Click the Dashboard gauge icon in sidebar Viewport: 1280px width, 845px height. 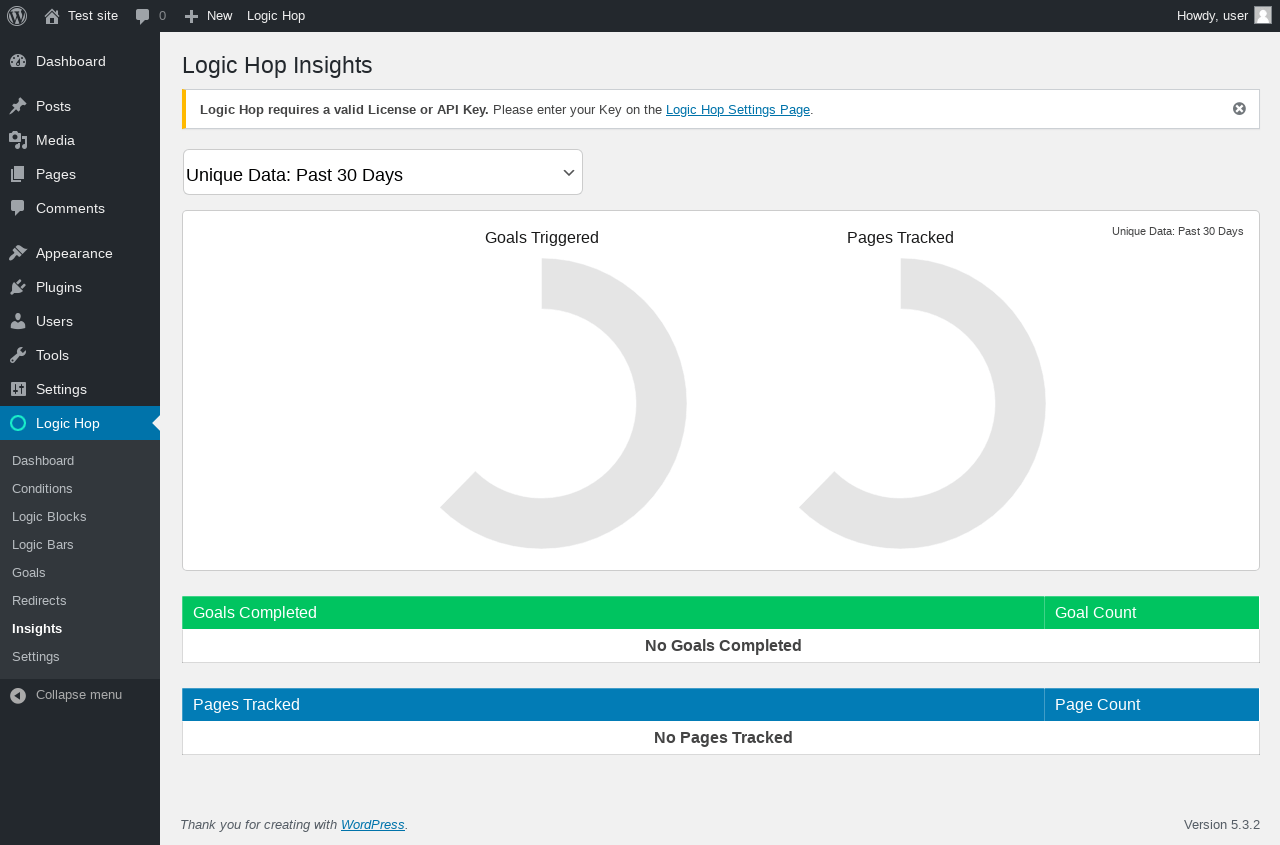18,61
